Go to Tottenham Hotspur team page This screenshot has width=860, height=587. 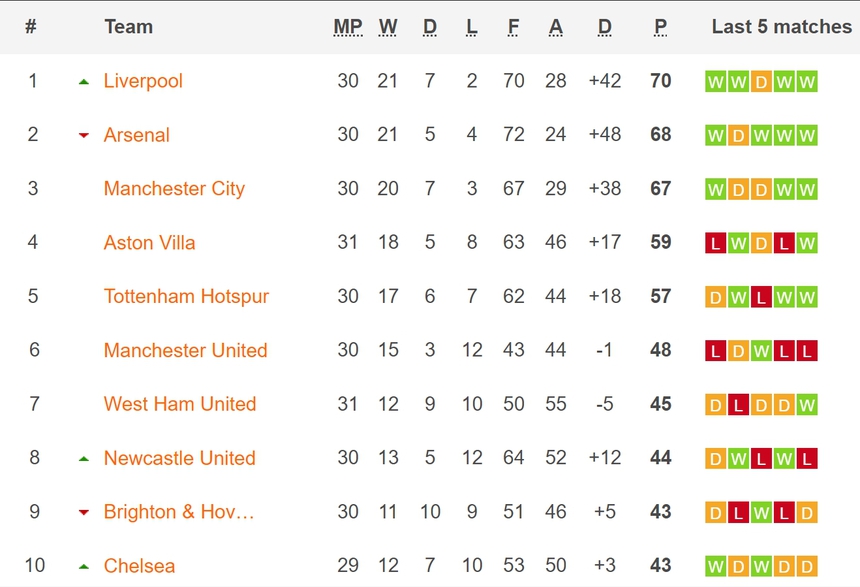186,297
